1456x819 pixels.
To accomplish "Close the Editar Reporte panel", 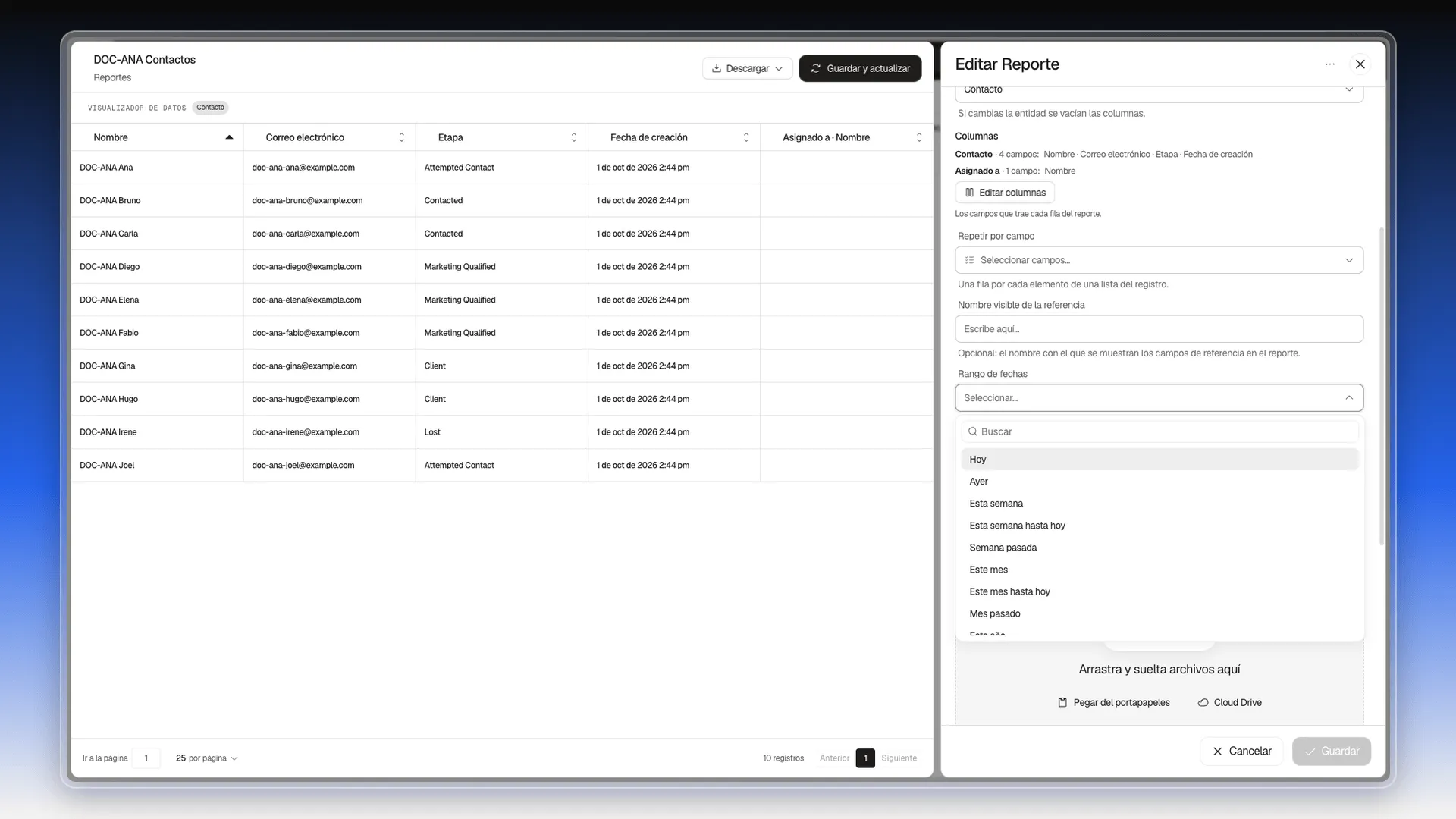I will pos(1360,64).
